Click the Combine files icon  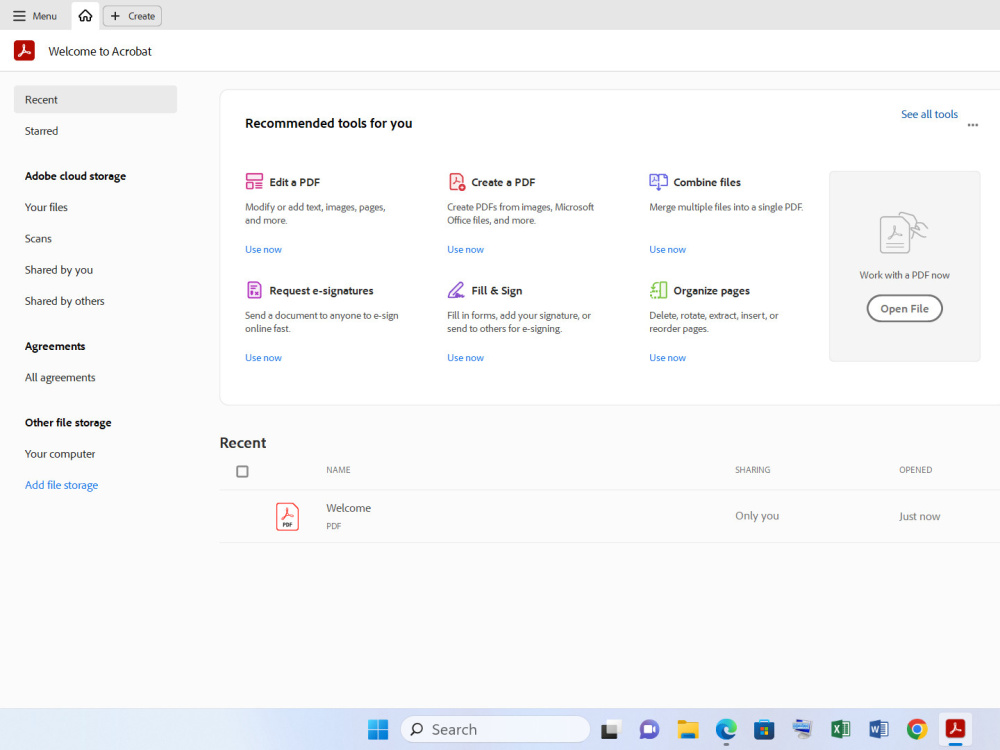point(658,182)
